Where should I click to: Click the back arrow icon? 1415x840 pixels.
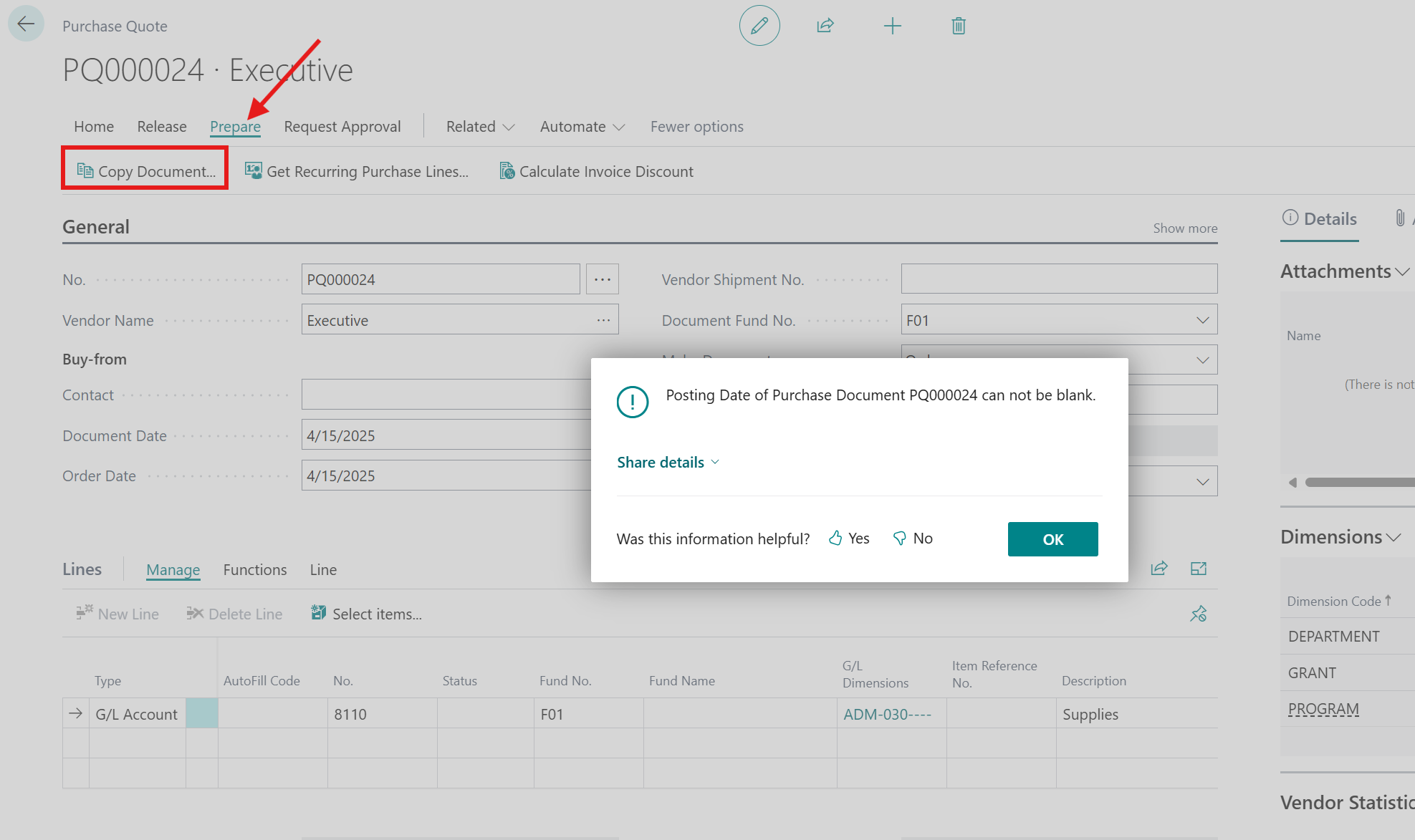26,24
